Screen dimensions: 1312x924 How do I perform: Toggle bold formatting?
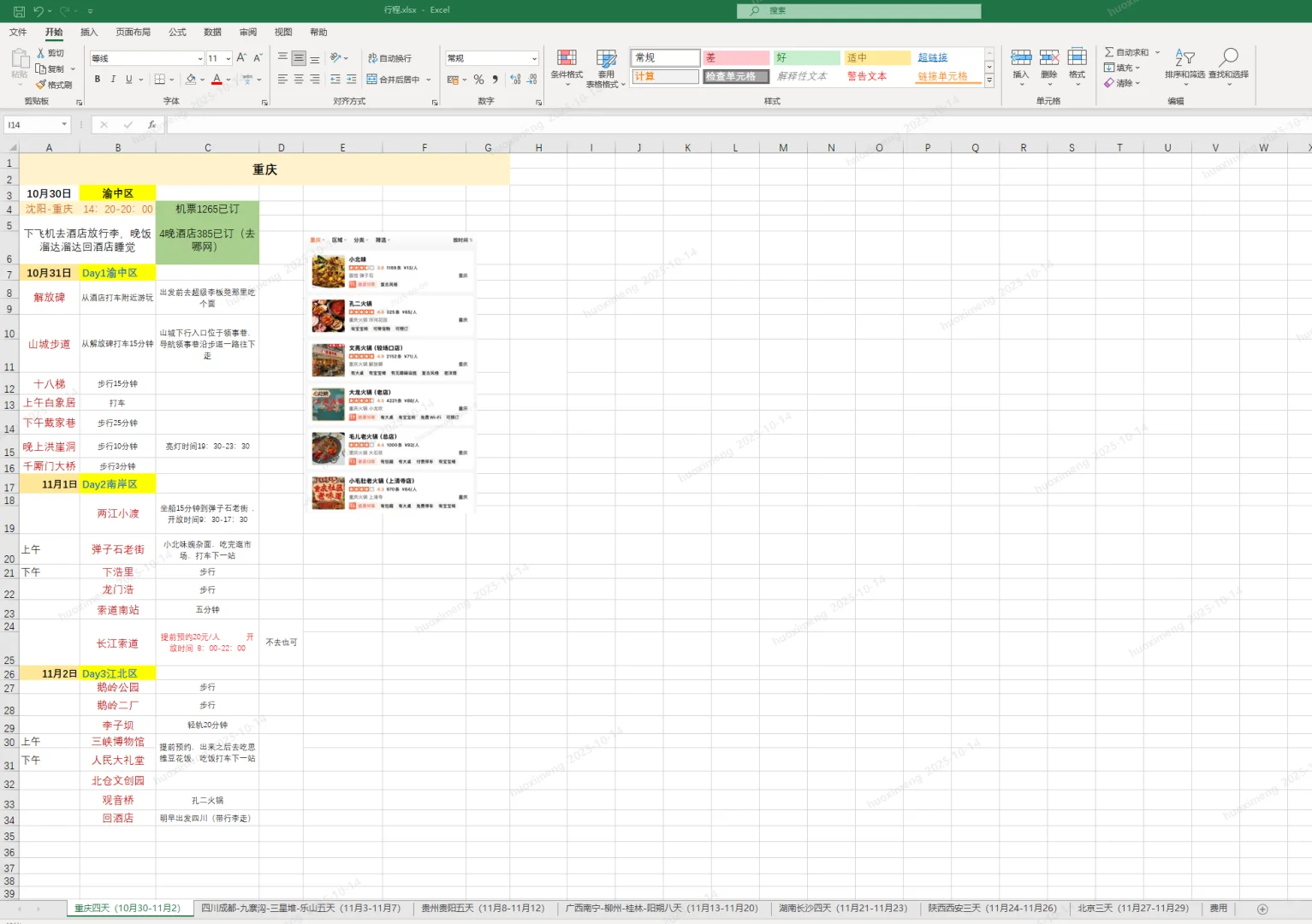point(98,80)
